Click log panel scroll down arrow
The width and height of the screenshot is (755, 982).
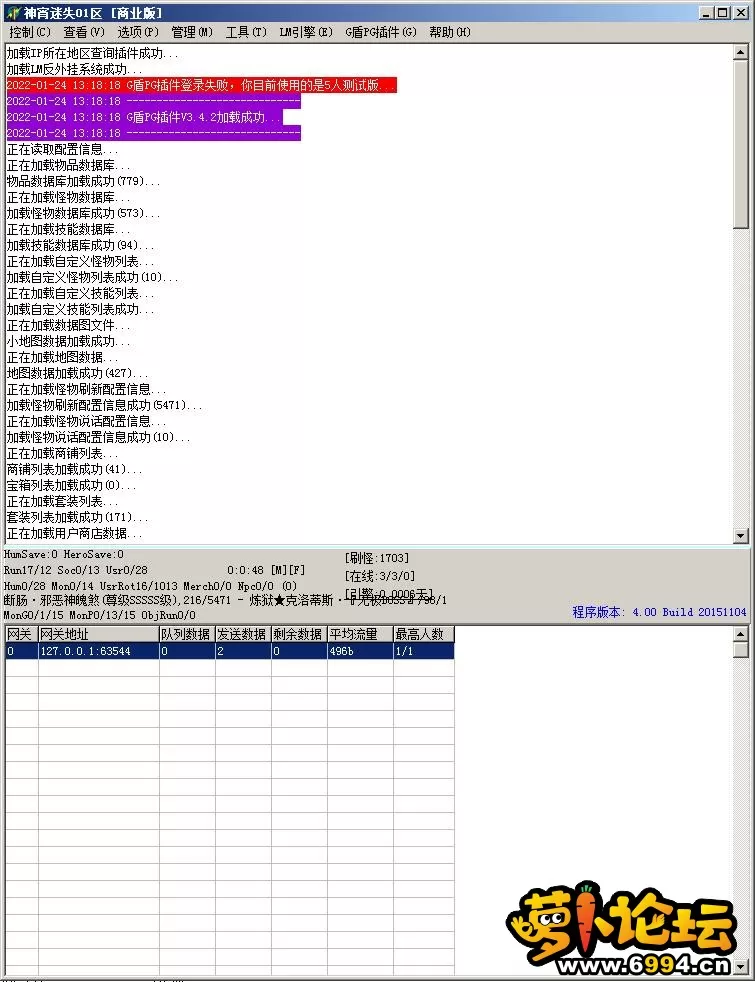(741, 535)
